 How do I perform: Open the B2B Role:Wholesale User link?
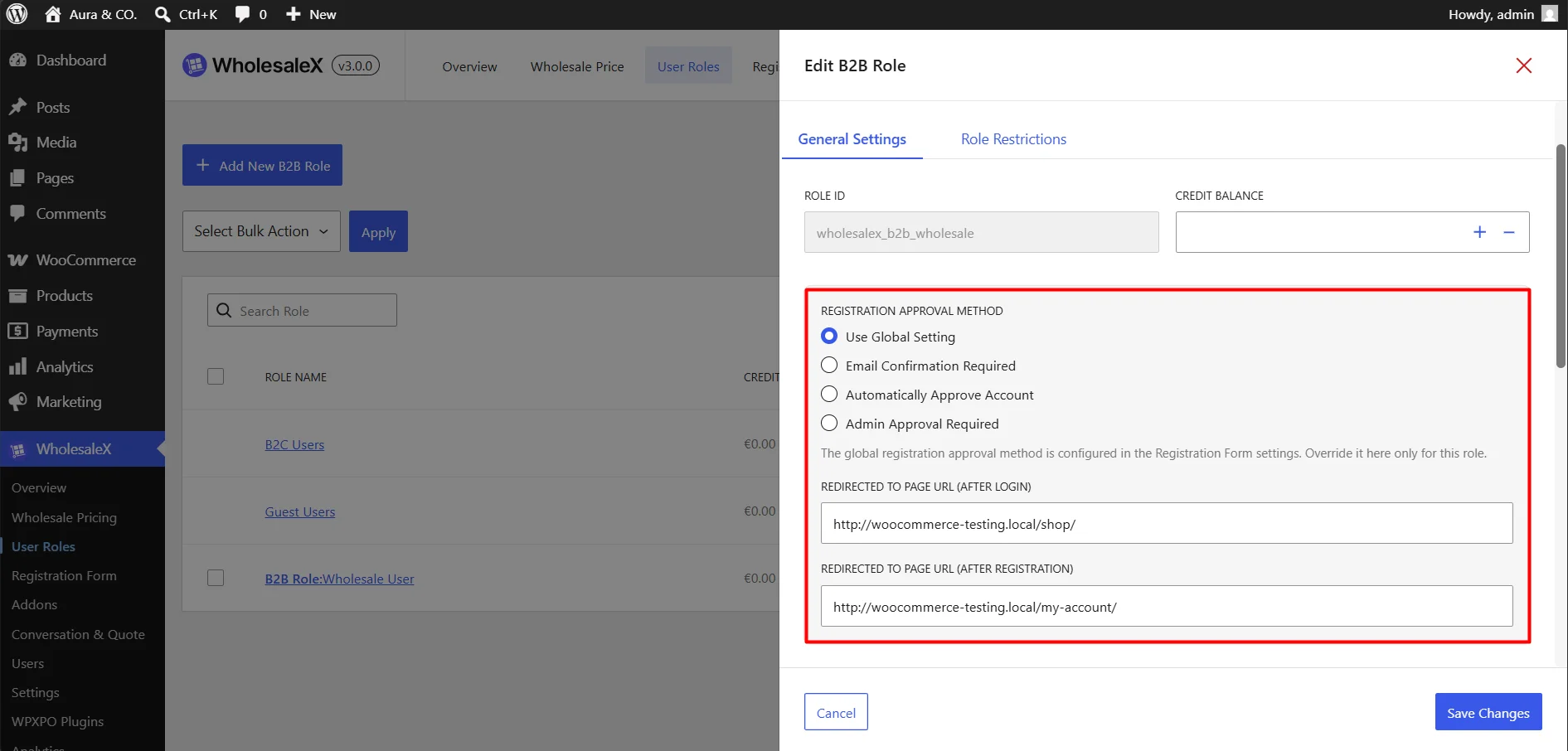(339, 579)
